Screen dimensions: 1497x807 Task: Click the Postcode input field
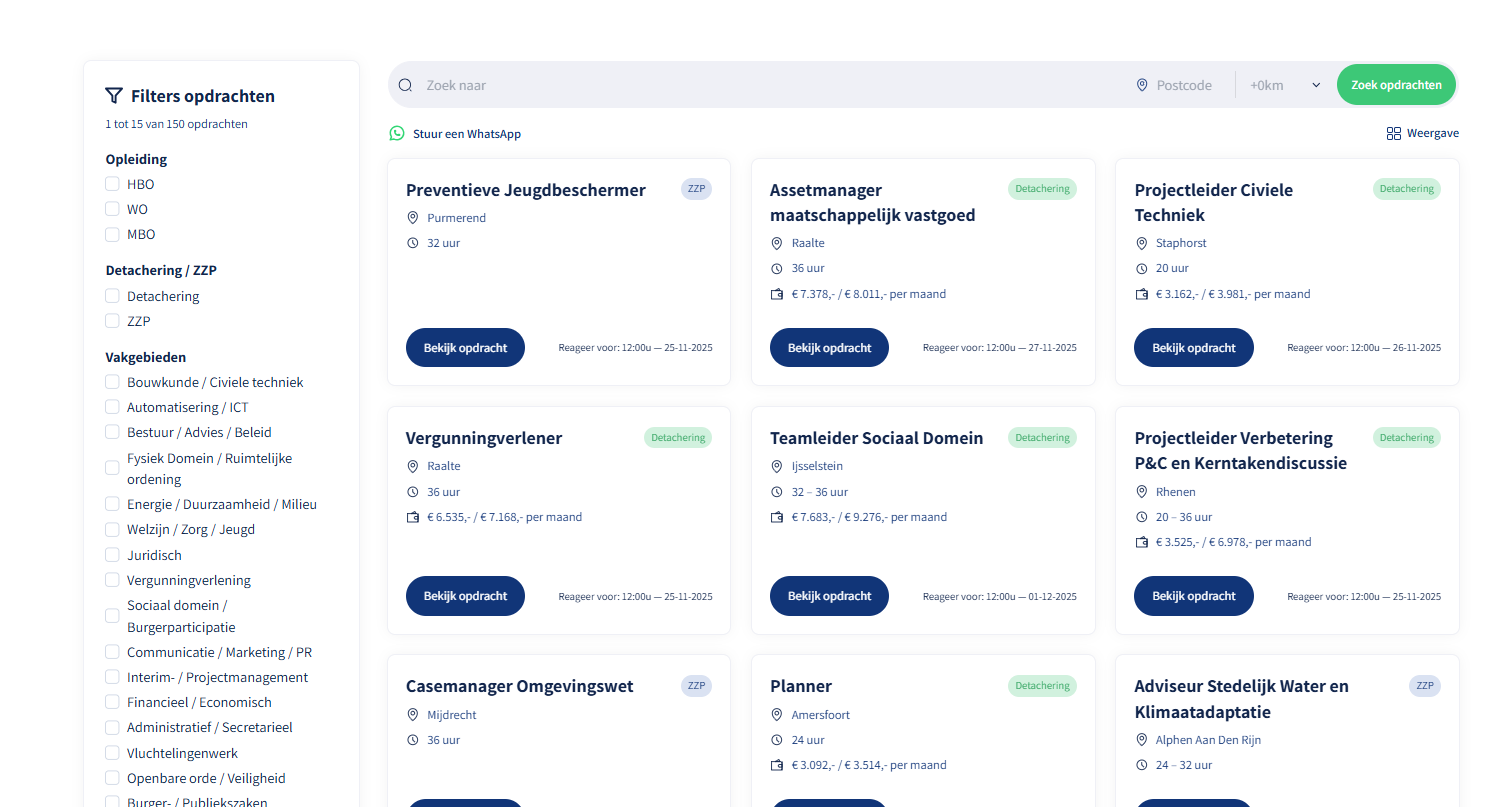1187,85
